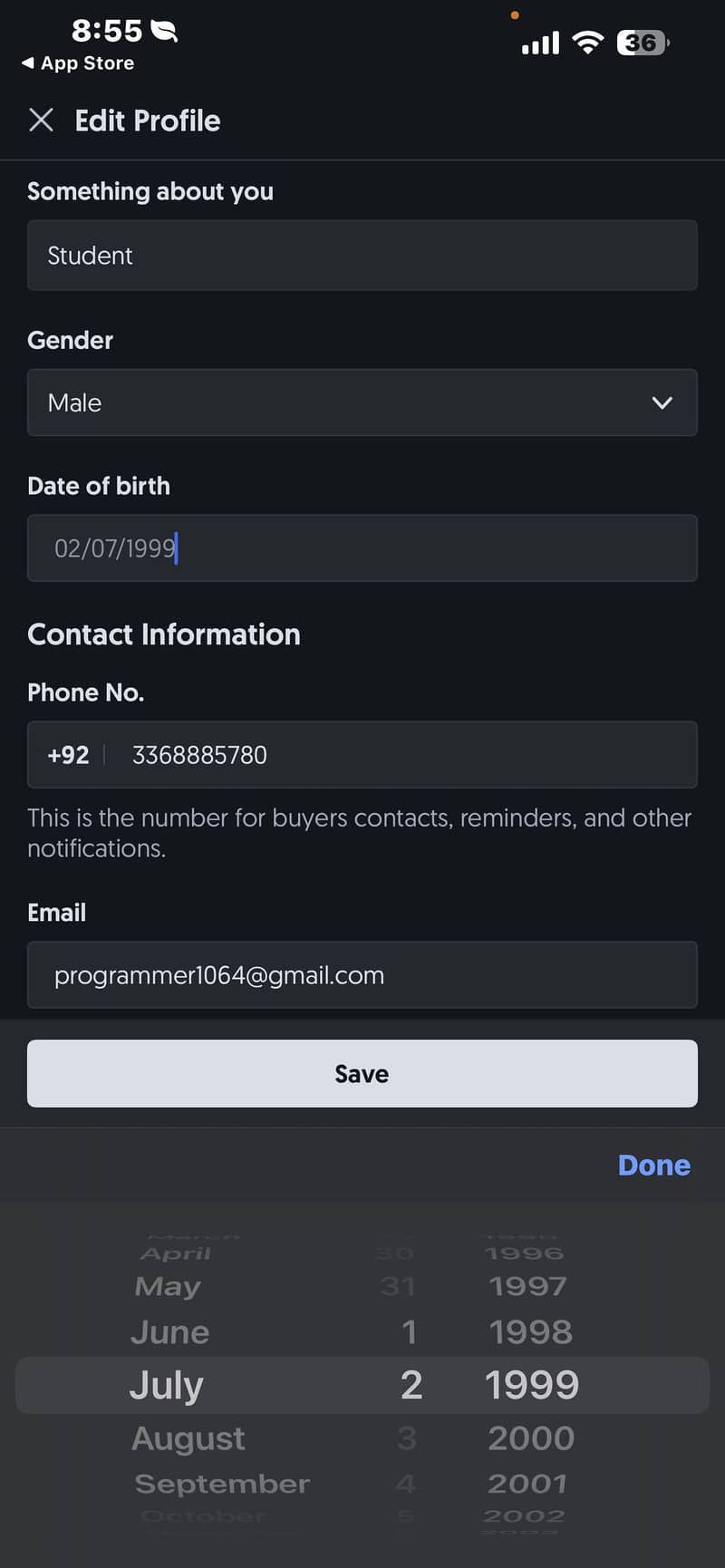Tap the +92 country code selector
The height and width of the screenshot is (1568, 725).
click(x=68, y=755)
